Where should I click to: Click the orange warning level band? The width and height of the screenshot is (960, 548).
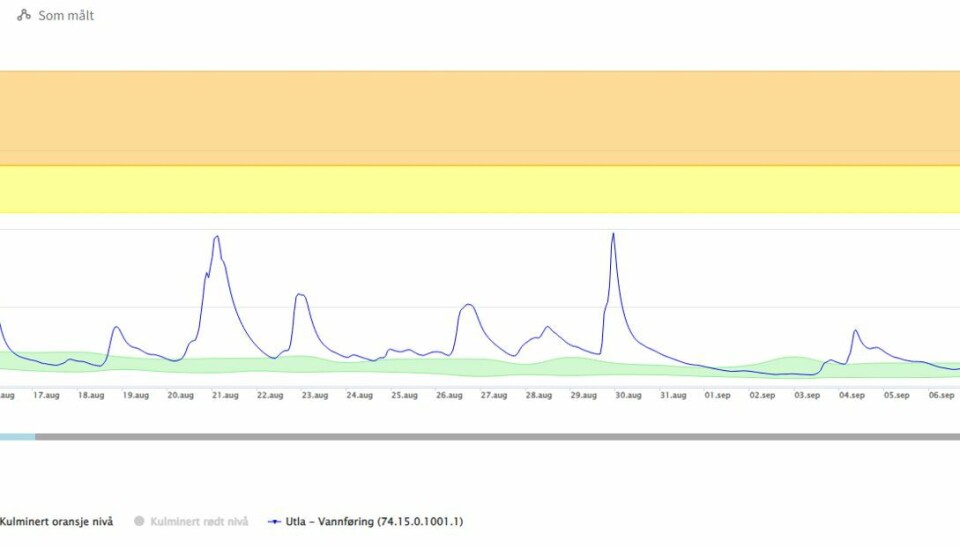pyautogui.click(x=480, y=118)
